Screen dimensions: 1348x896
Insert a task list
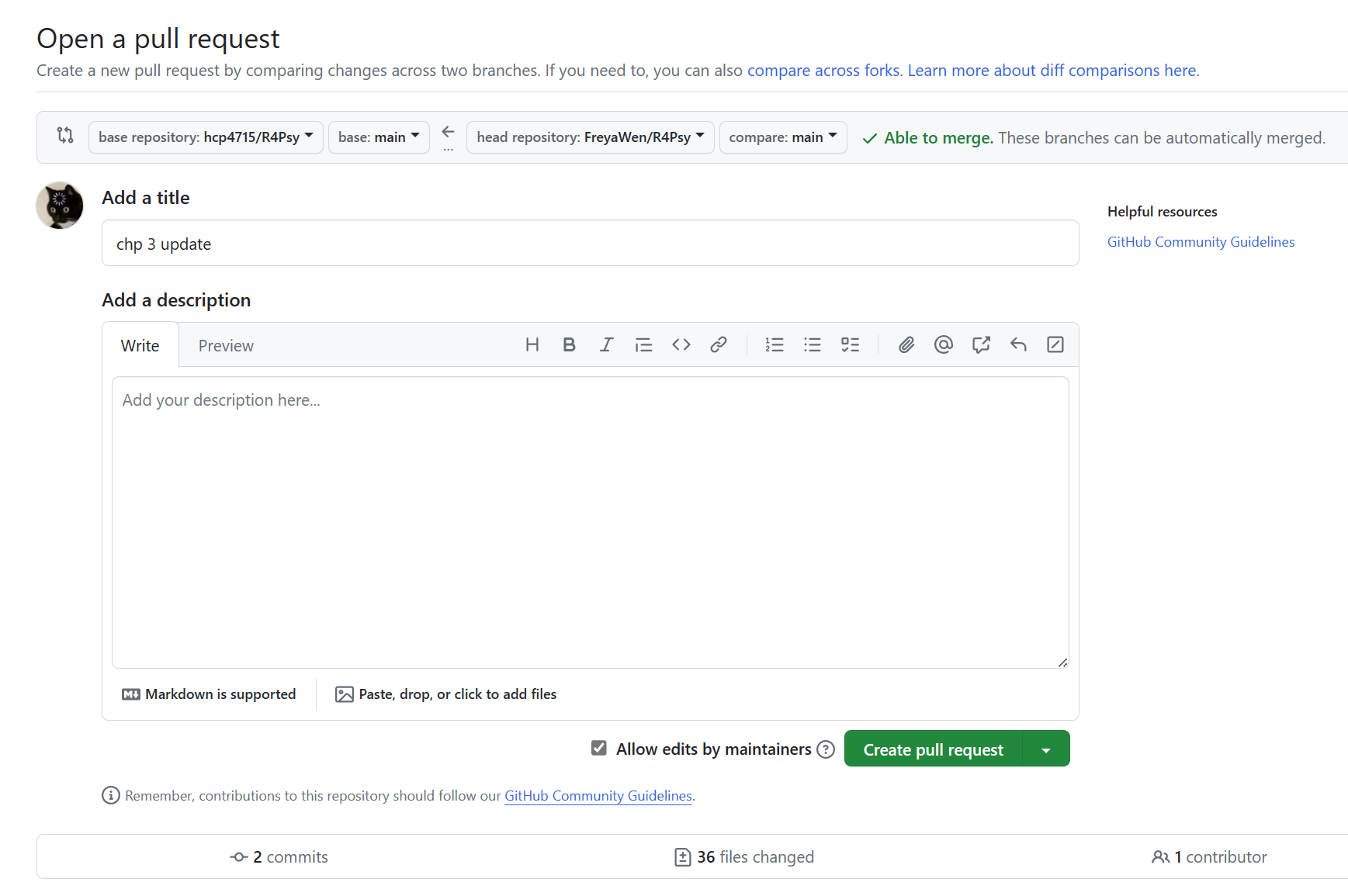click(850, 345)
